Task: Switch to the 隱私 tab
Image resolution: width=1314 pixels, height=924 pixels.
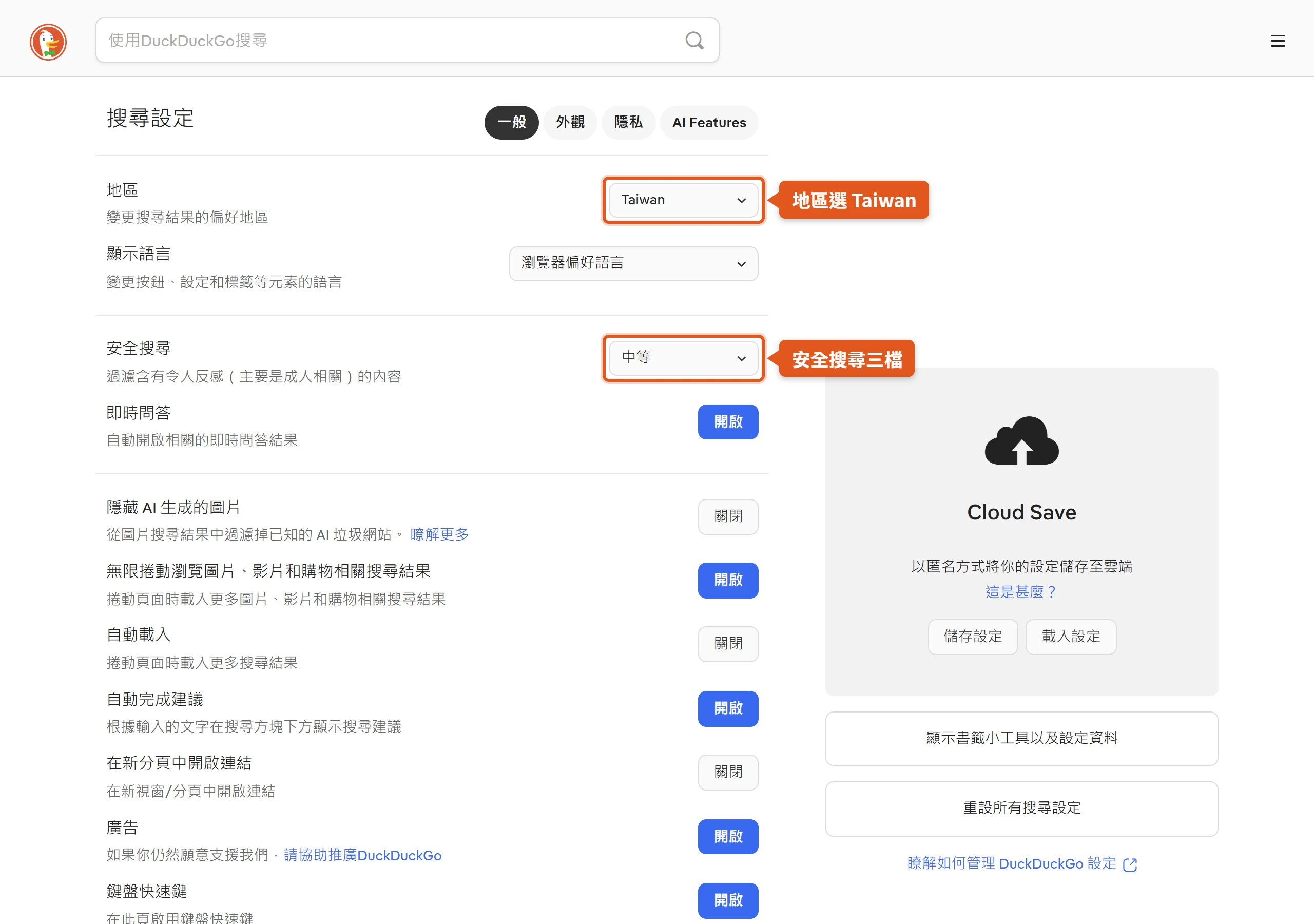Action: (628, 123)
